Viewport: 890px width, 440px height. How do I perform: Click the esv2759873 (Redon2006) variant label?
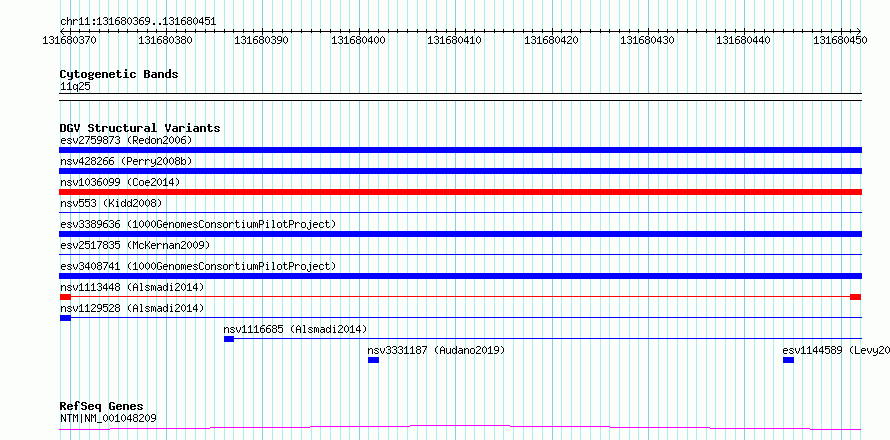126,140
